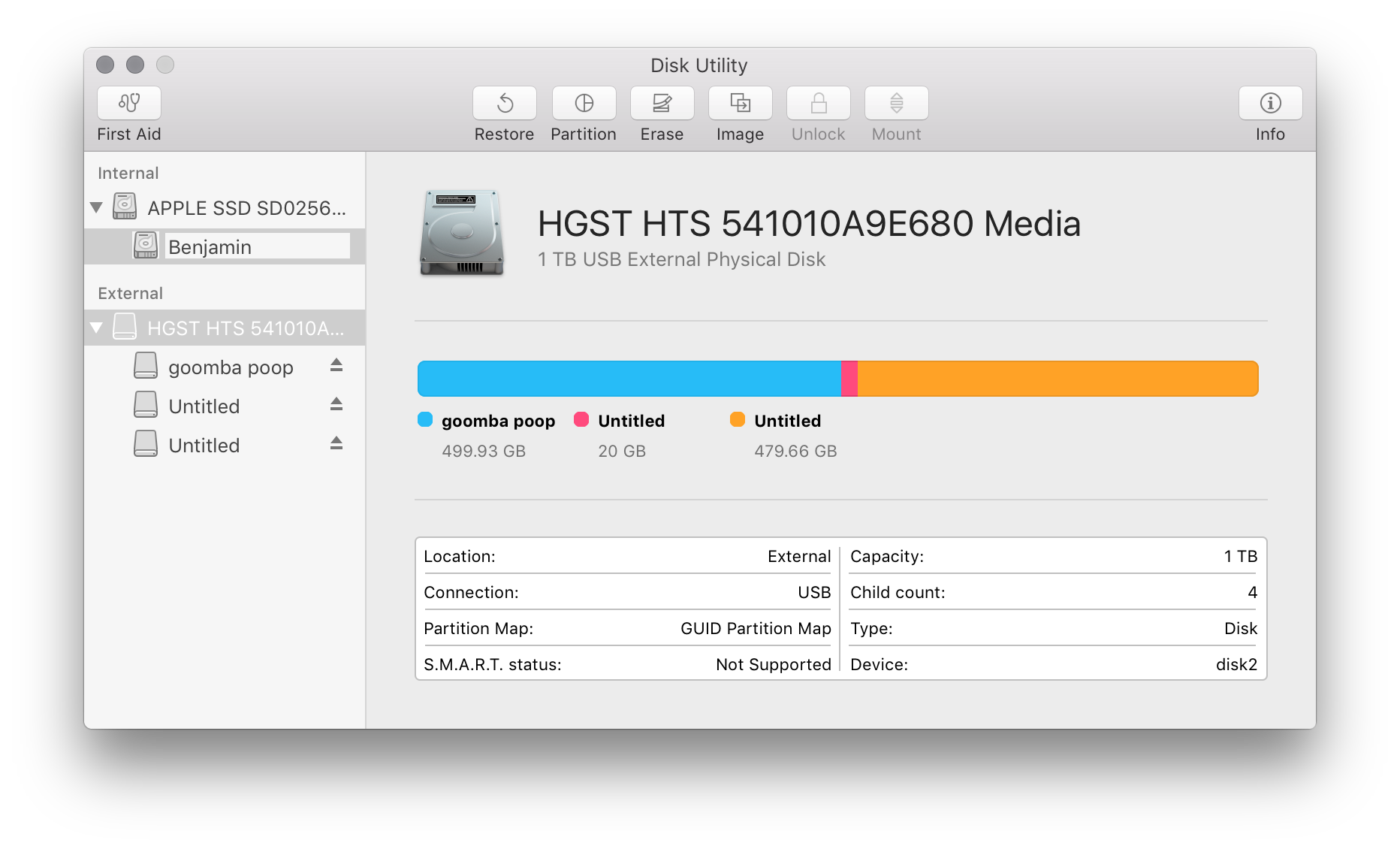The height and width of the screenshot is (849, 1400).
Task: Click the 'goomba poop' legend label
Action: (x=499, y=421)
